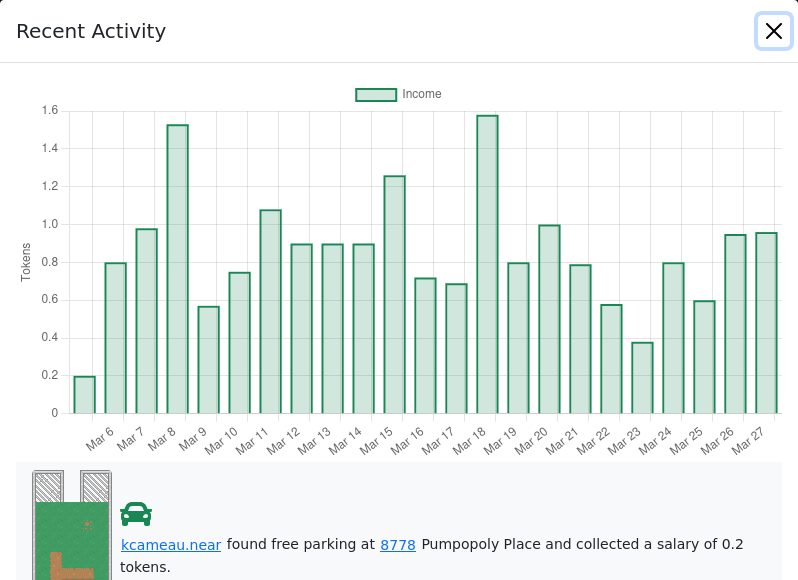Open the kcameau.near profile link
Viewport: 798px width, 580px height.
click(x=171, y=544)
